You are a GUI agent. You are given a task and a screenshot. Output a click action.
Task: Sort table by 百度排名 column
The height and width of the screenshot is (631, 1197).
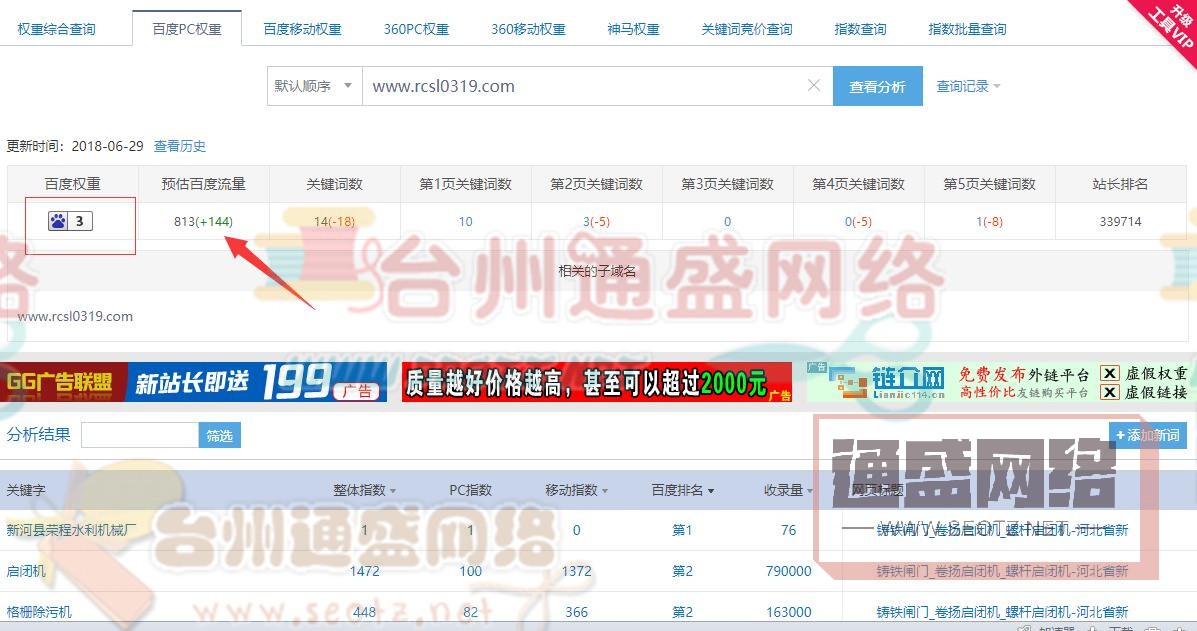(682, 490)
